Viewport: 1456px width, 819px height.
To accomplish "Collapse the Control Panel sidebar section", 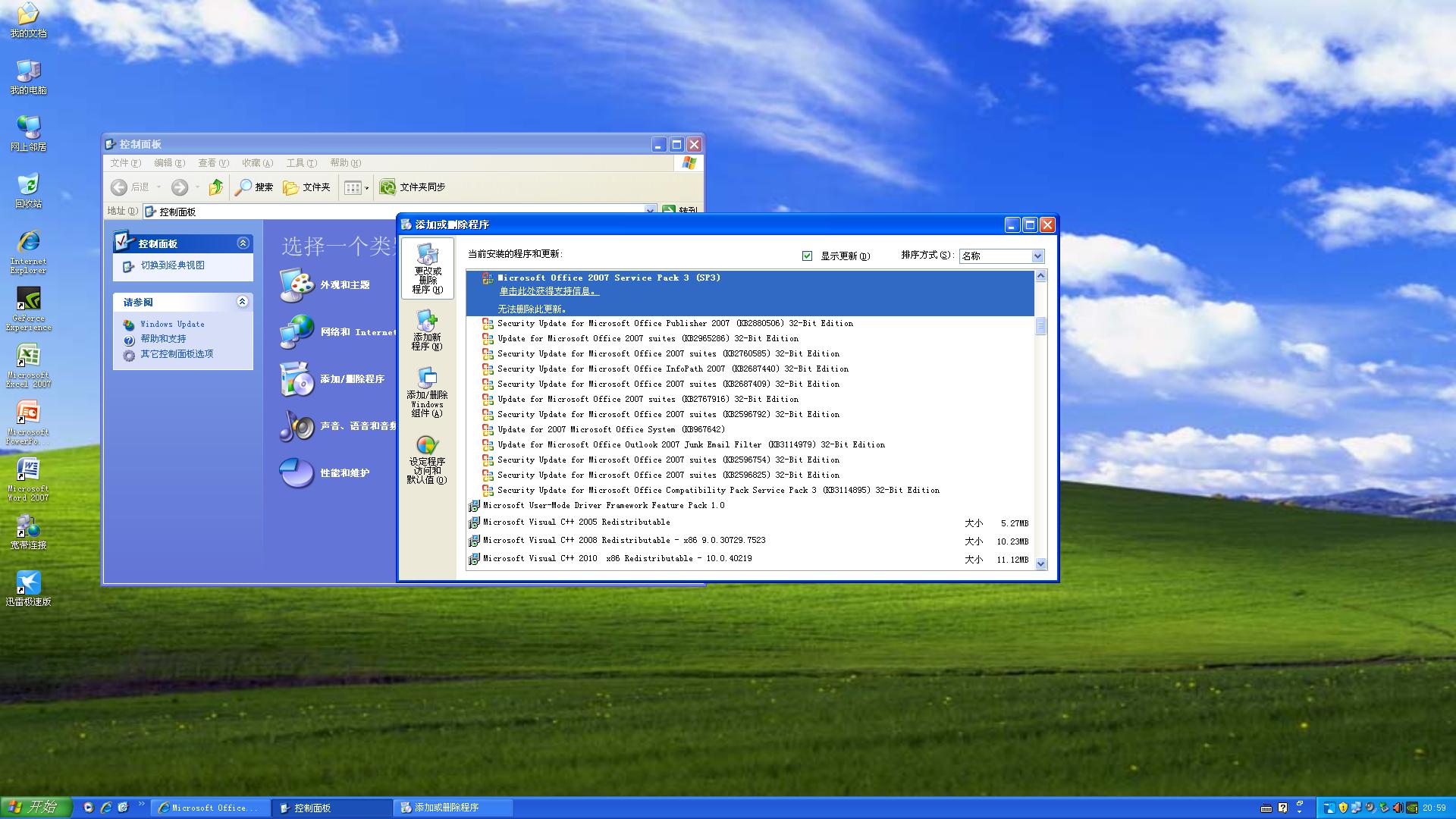I will [x=243, y=243].
